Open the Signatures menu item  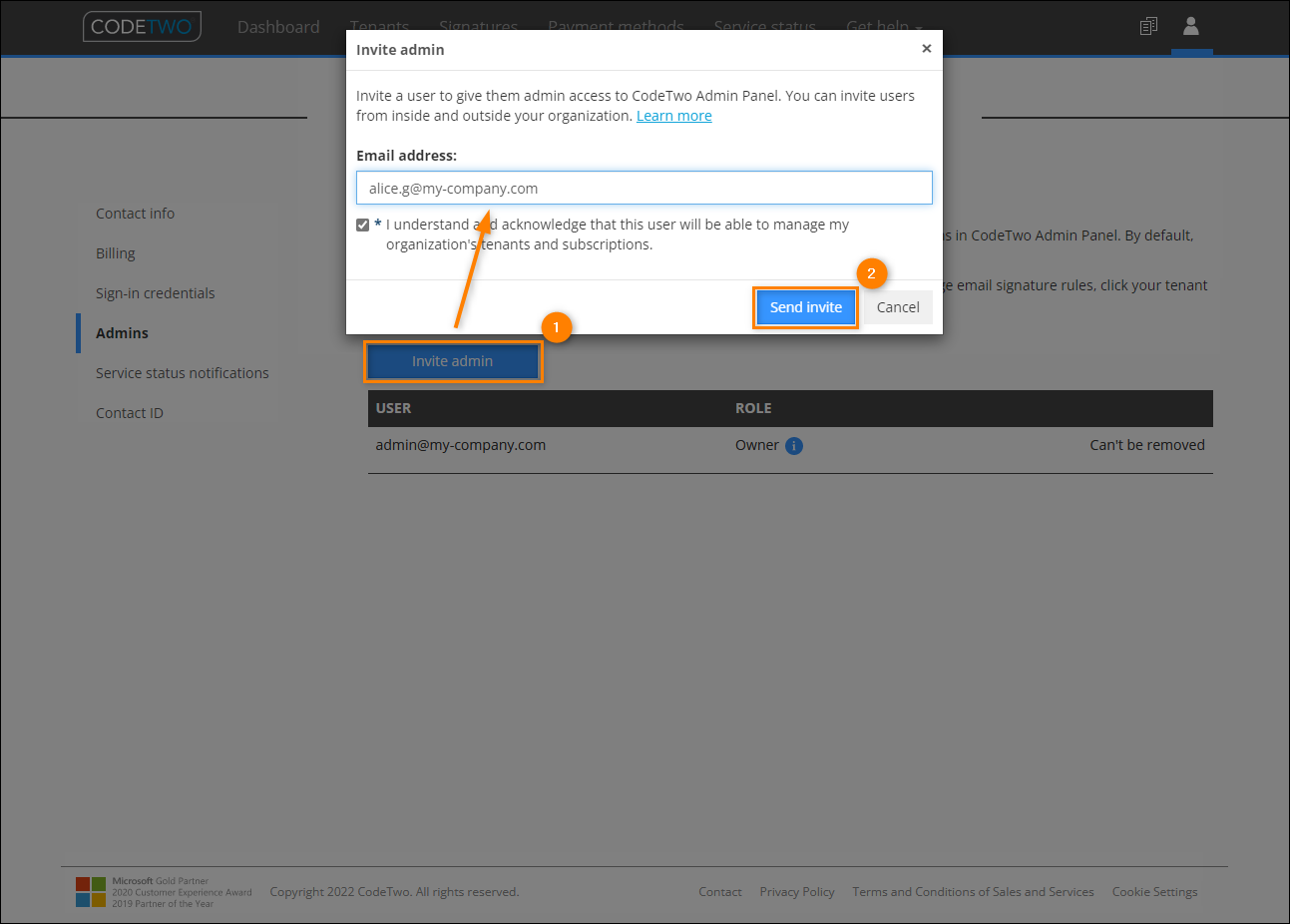[x=478, y=27]
